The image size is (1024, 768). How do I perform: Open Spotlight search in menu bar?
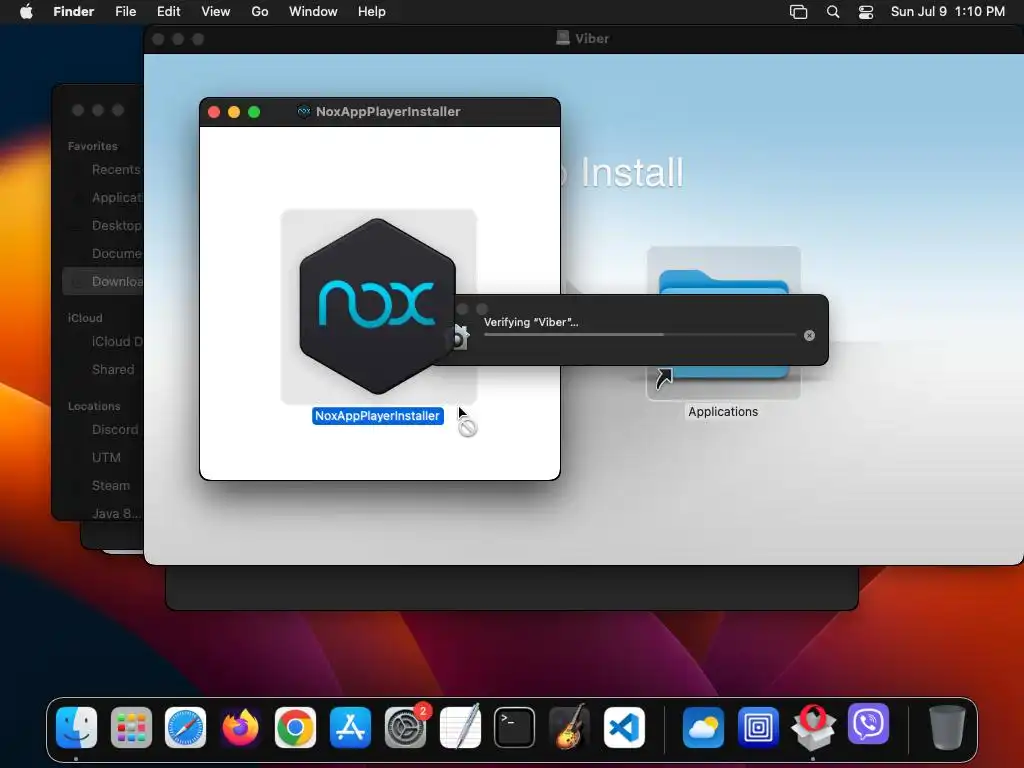tap(833, 12)
